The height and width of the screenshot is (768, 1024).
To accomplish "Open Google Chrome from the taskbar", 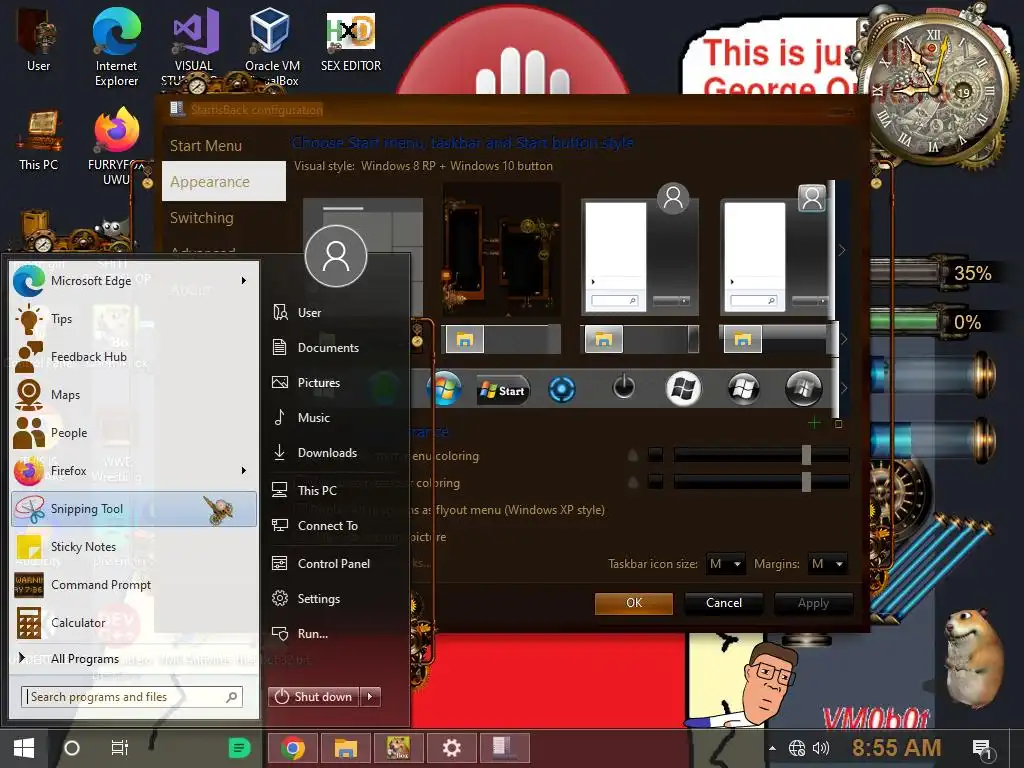I will click(x=293, y=748).
